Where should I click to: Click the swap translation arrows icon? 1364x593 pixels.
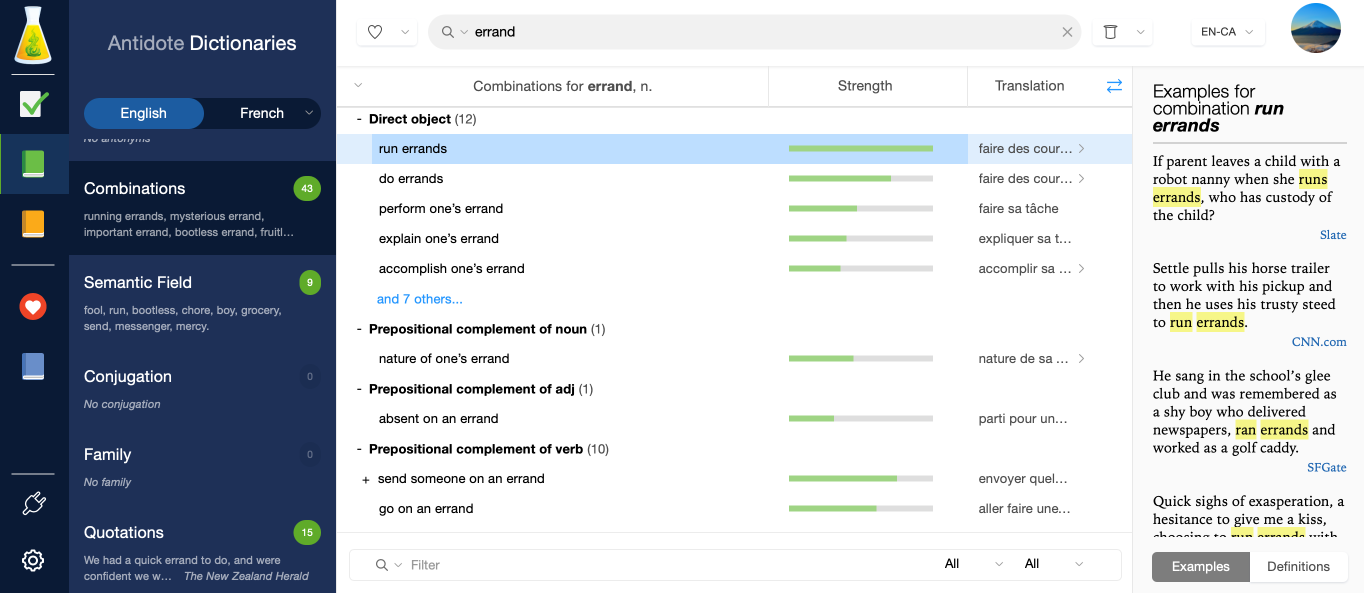pos(1114,87)
